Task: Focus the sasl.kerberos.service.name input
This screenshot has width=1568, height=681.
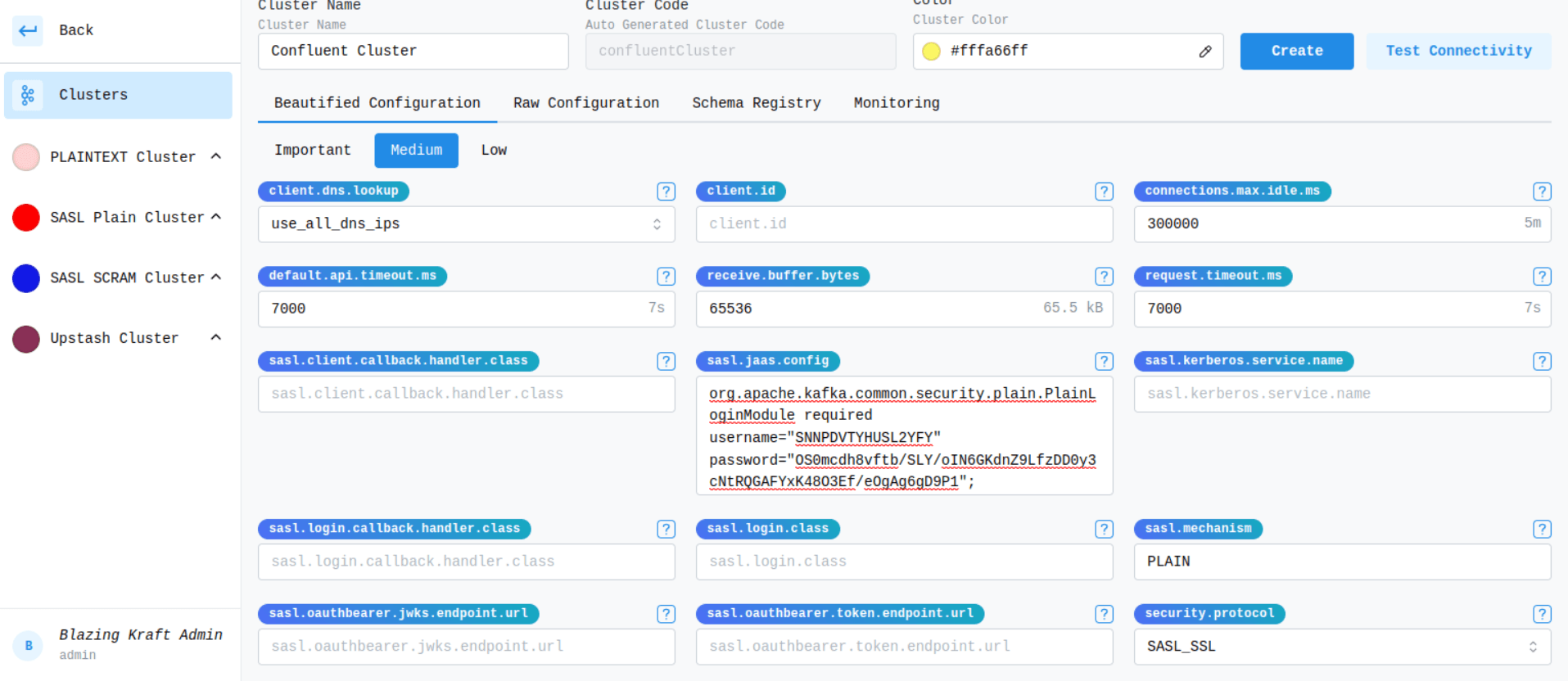Action: 1343,395
